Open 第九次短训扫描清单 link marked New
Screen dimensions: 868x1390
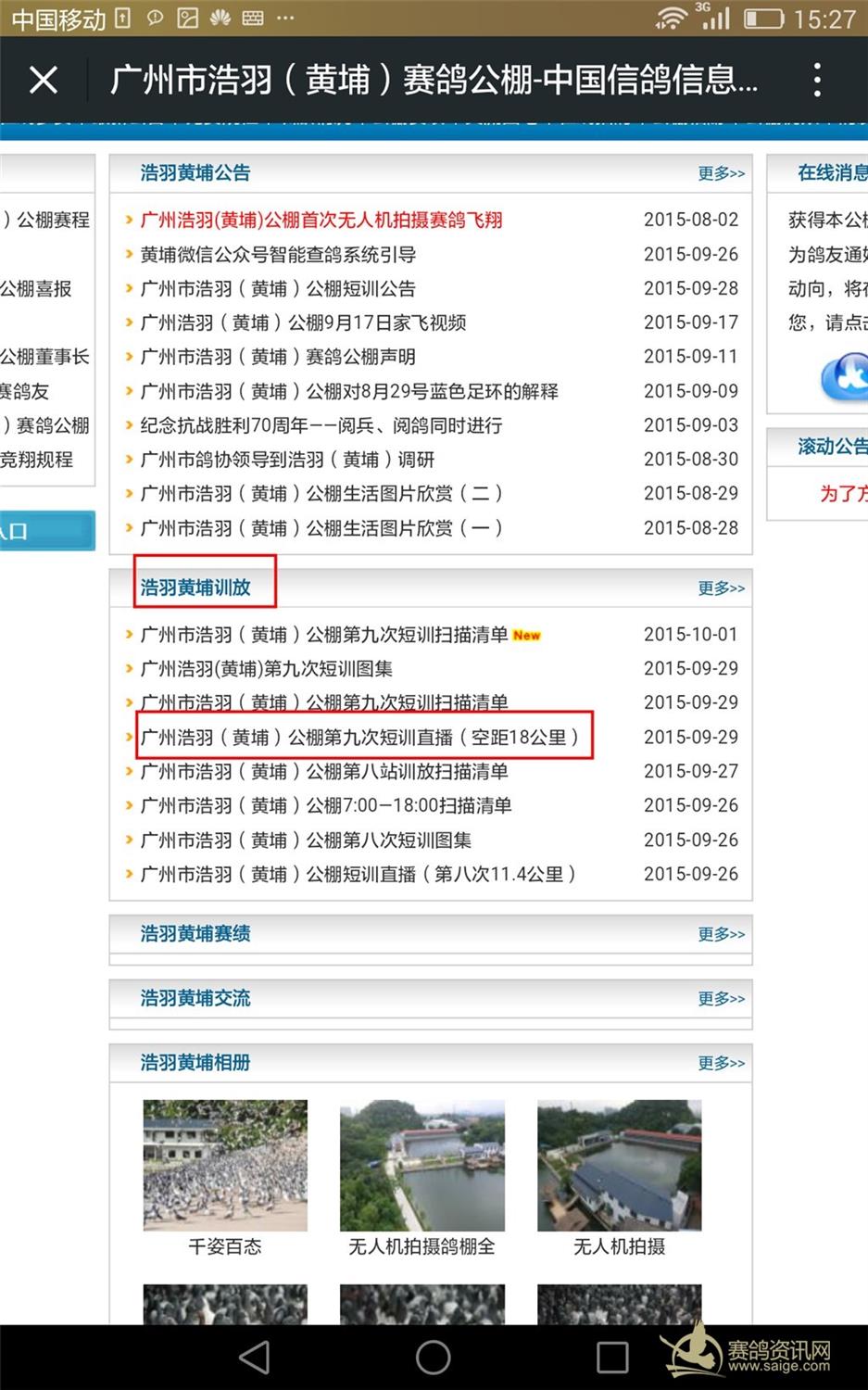324,635
